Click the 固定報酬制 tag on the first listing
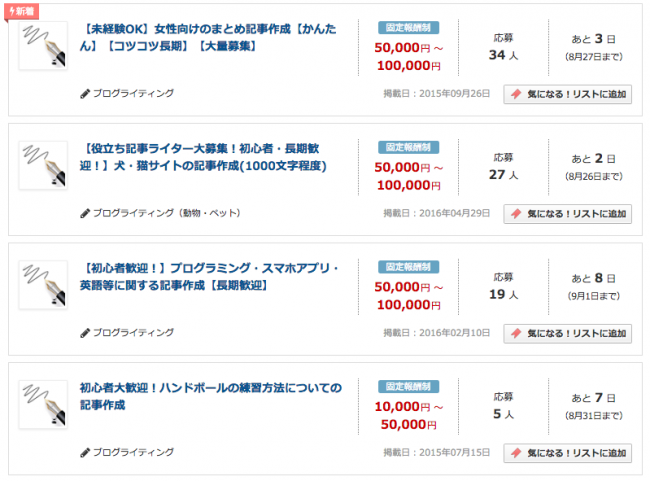 coord(409,28)
